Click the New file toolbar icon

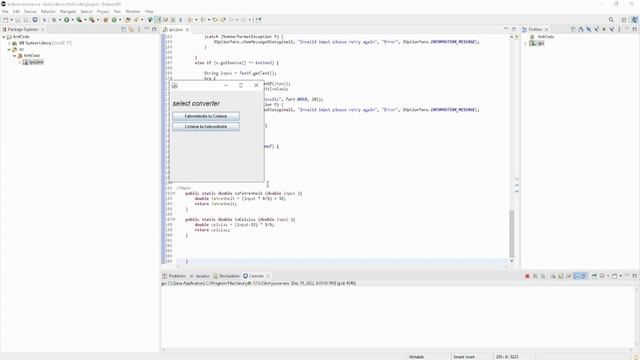point(5,20)
